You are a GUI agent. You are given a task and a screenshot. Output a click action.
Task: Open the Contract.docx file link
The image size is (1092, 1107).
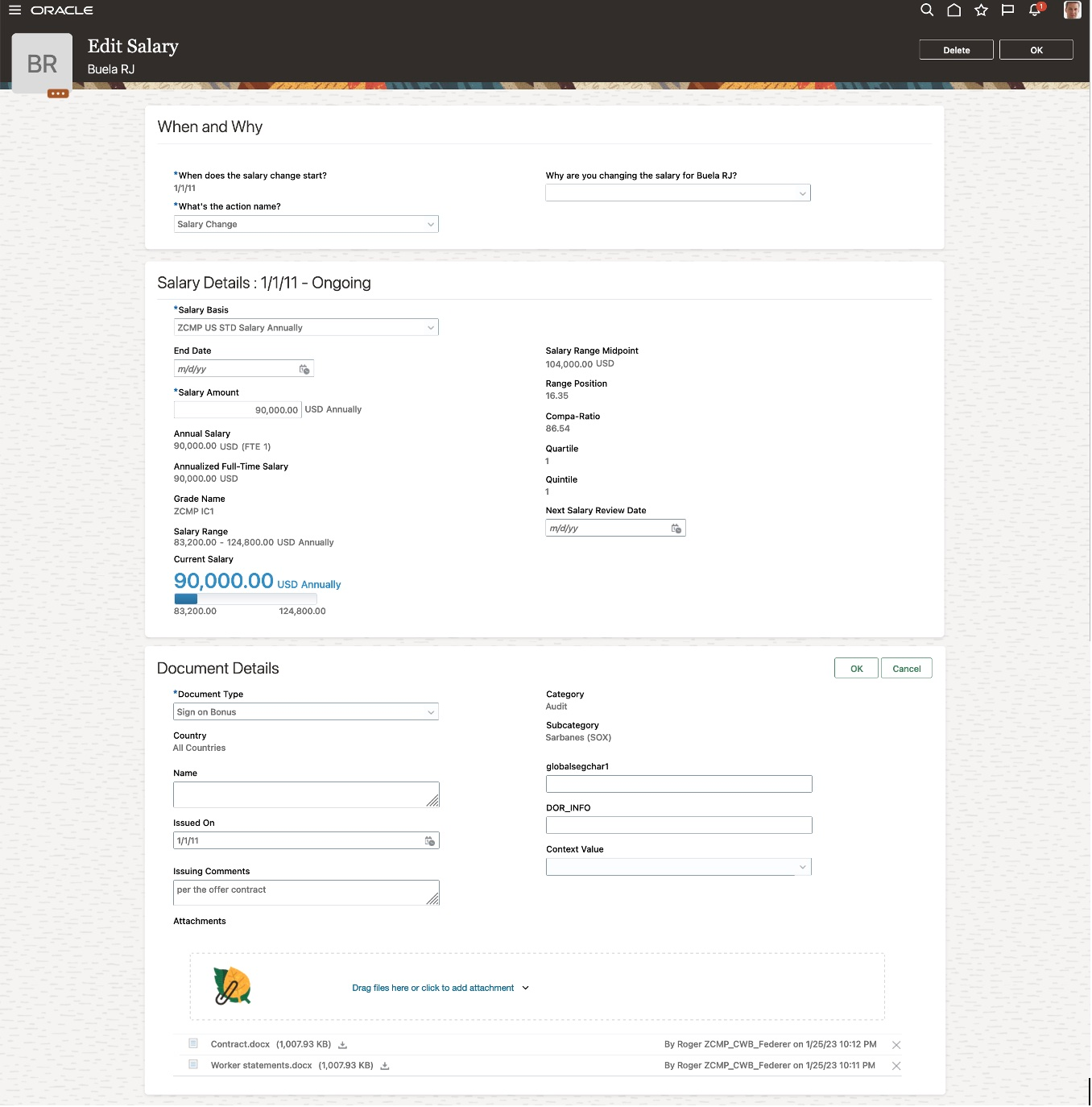240,1044
